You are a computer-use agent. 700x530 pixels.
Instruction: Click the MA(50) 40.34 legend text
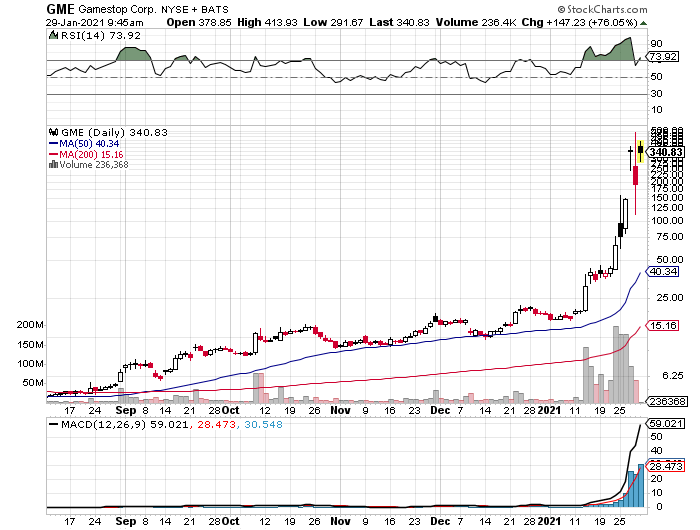point(89,144)
